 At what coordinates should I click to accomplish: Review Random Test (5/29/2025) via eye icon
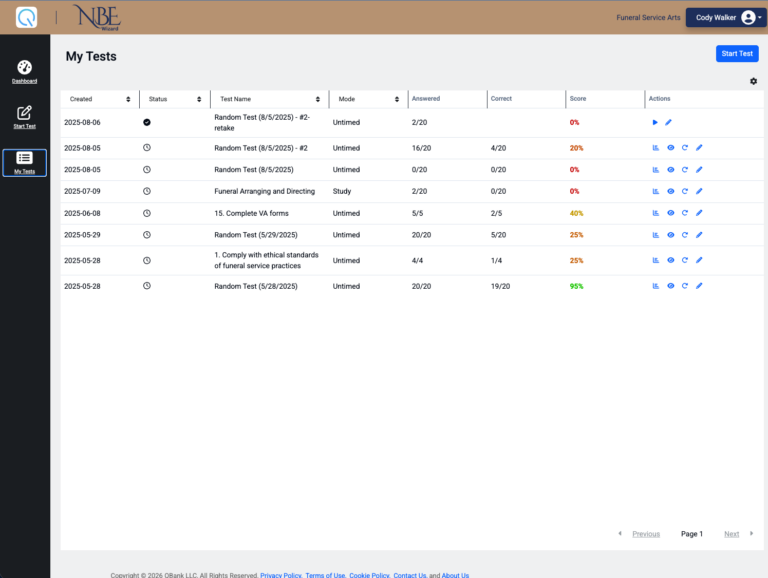pyautogui.click(x=671, y=235)
